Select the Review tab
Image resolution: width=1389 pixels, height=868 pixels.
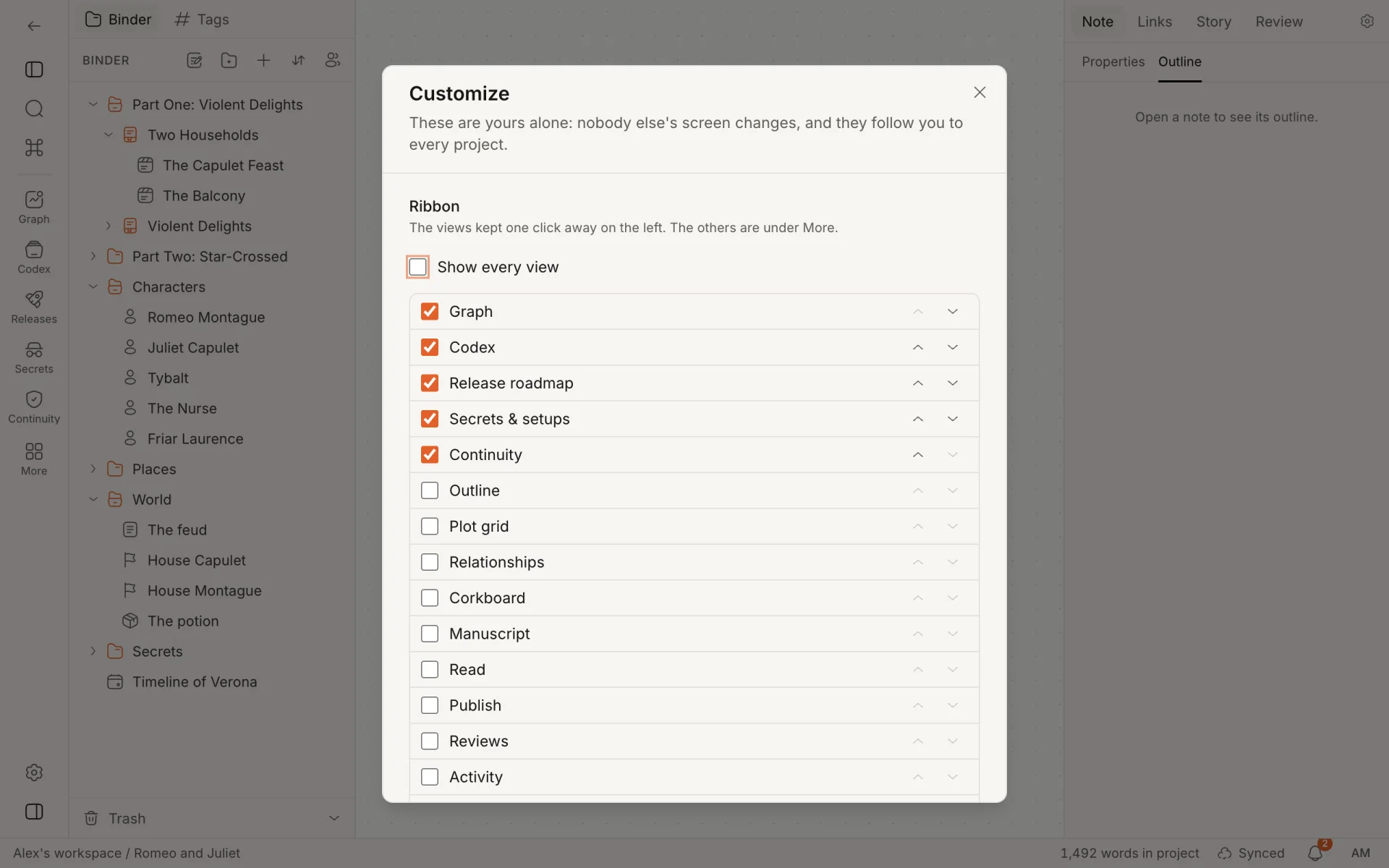1279,22
